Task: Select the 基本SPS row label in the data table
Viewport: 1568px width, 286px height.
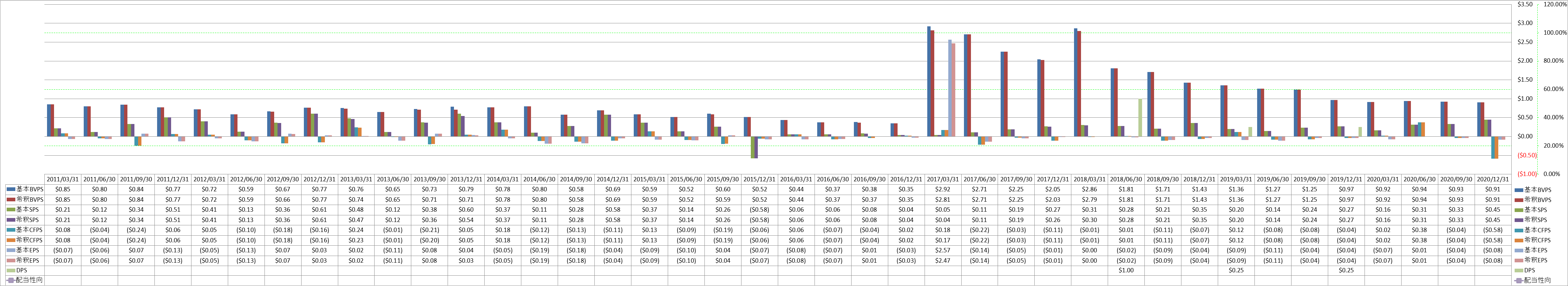Action: tap(27, 210)
